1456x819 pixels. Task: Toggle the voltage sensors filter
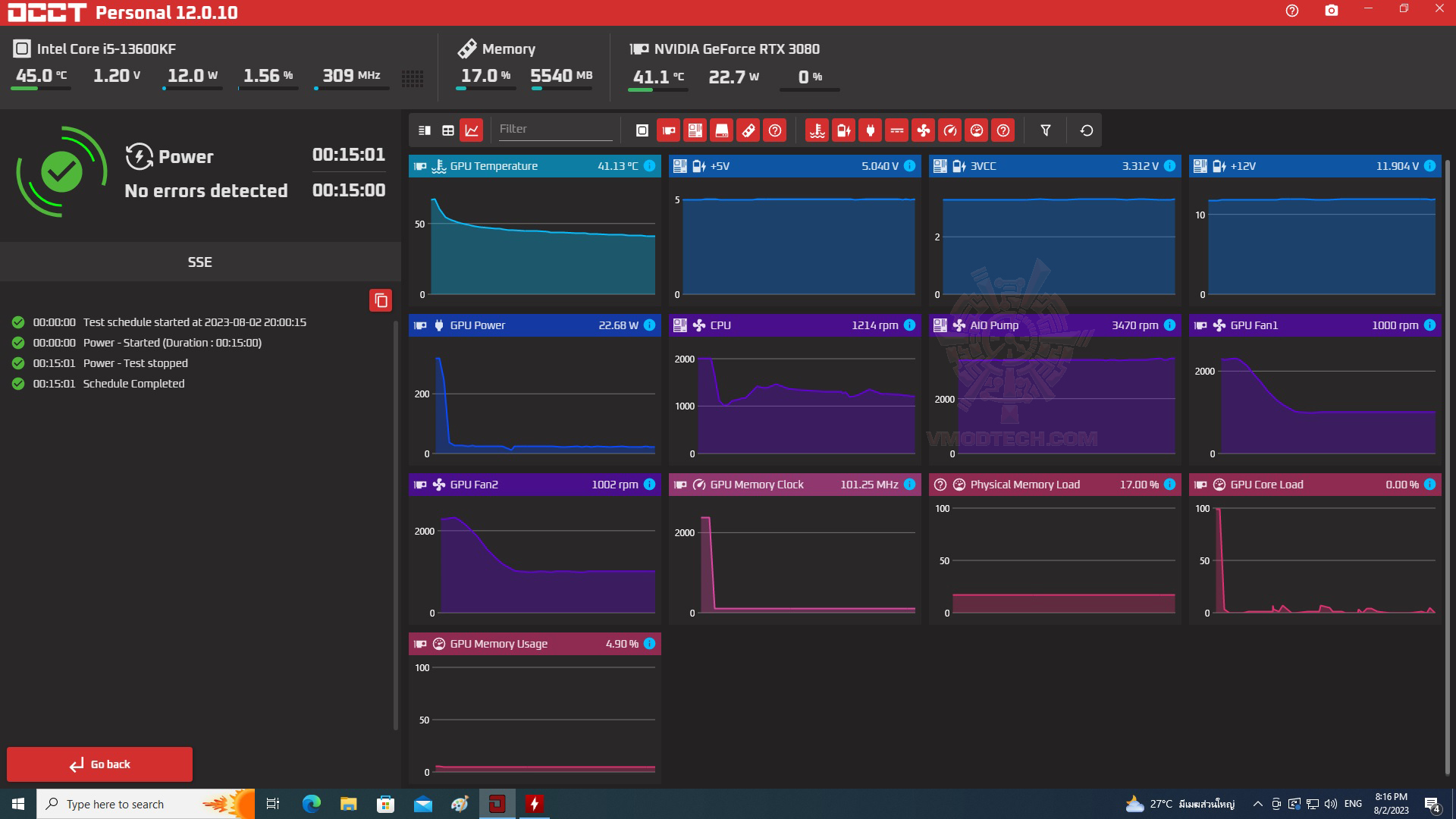pos(843,130)
